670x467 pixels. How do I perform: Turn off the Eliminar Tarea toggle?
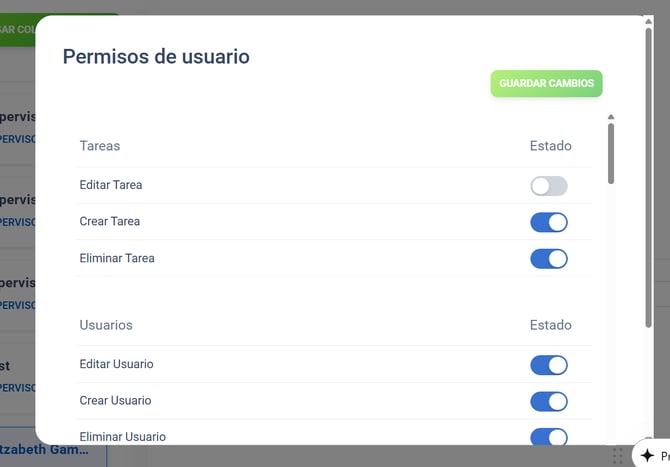coord(548,259)
